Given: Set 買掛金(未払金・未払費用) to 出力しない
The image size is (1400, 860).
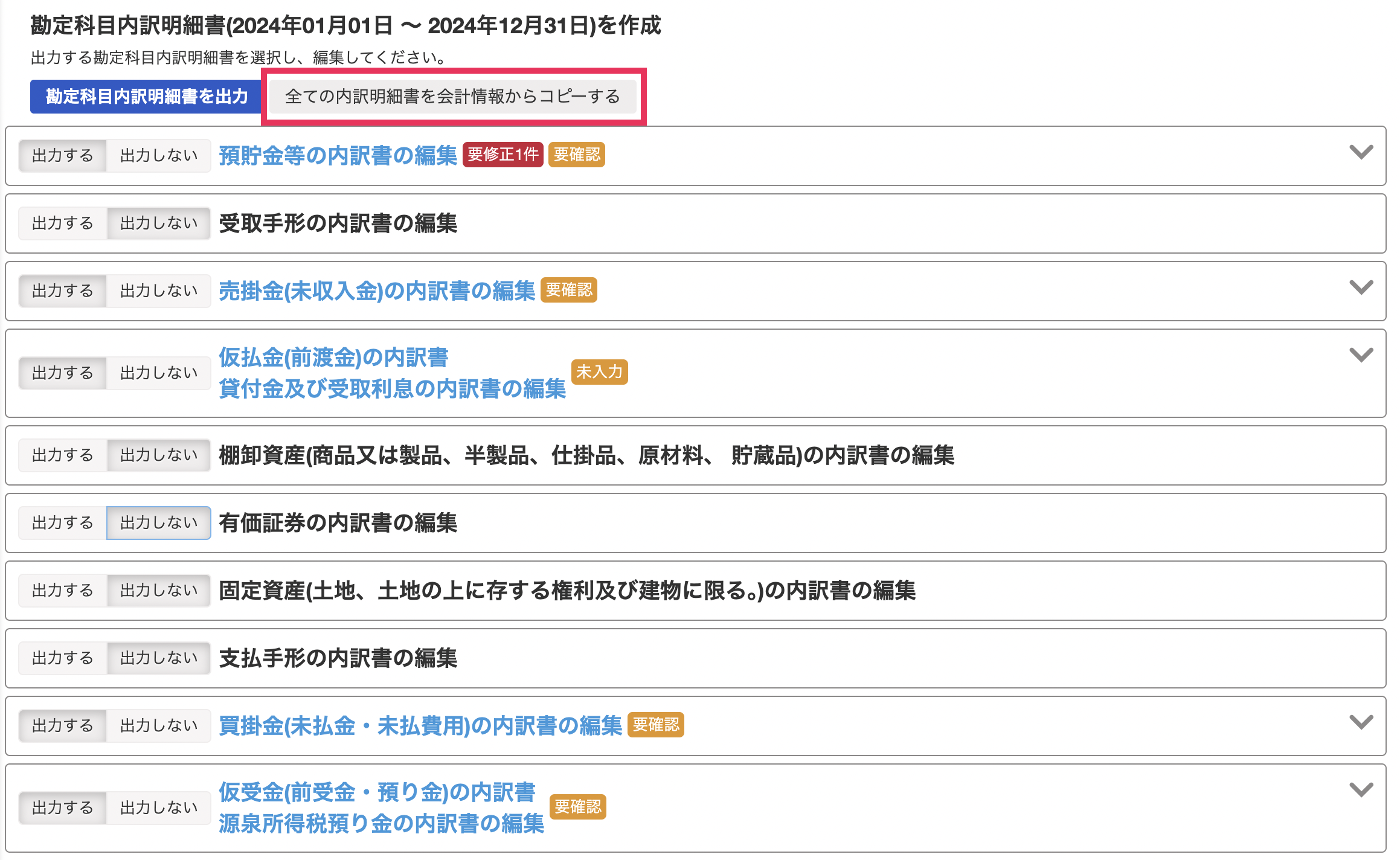Looking at the screenshot, I should (159, 726).
